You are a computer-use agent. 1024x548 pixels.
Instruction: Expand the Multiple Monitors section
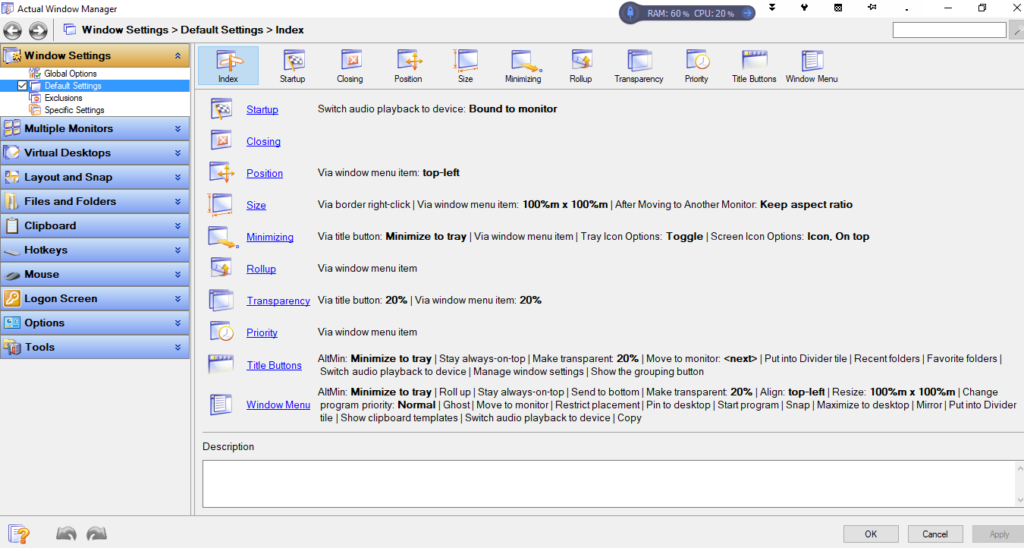tap(177, 129)
